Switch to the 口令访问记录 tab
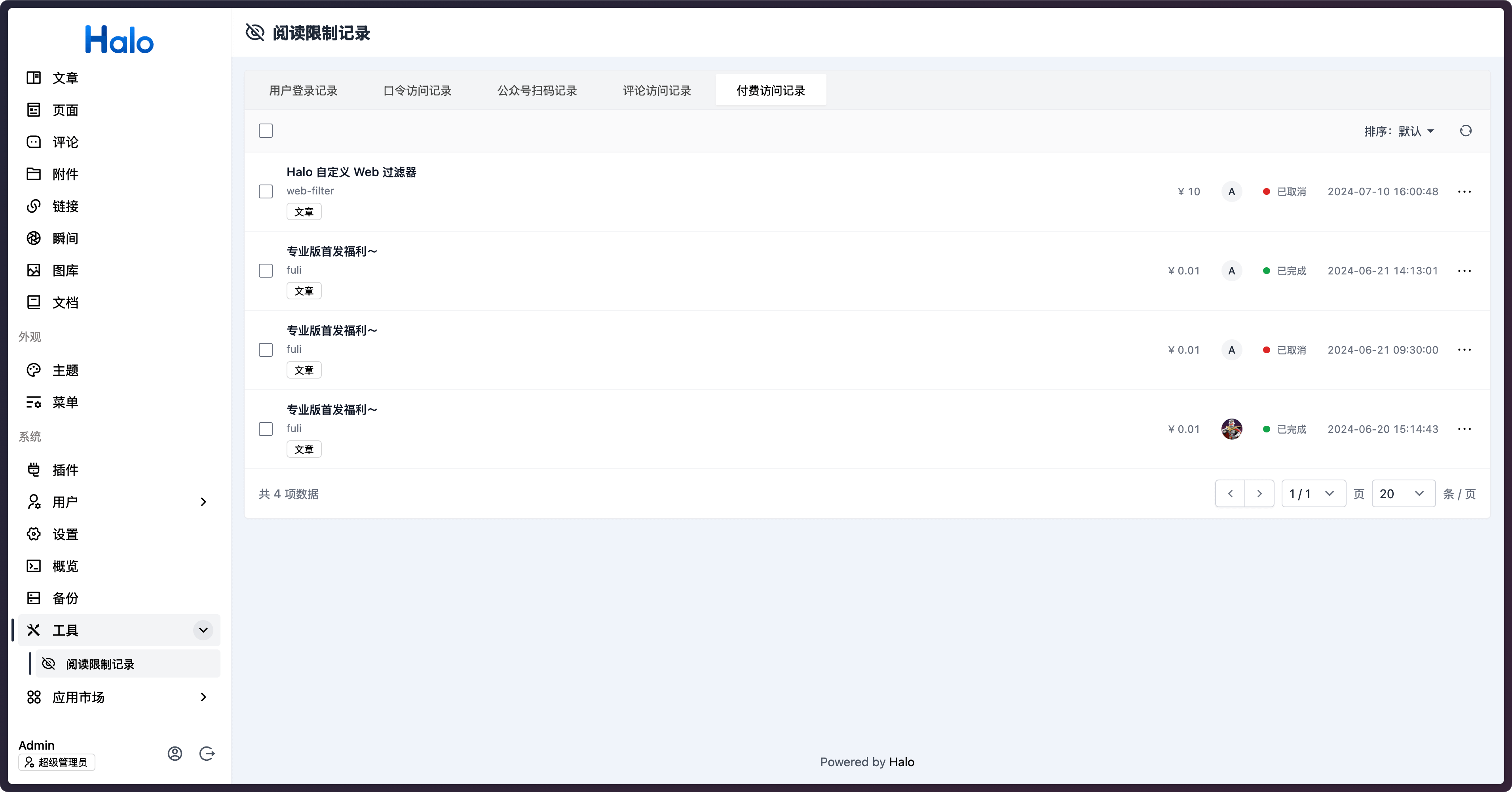The width and height of the screenshot is (1512, 792). 417,90
